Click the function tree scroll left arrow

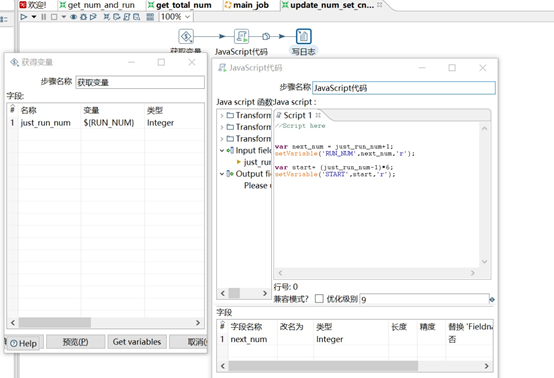point(223,293)
